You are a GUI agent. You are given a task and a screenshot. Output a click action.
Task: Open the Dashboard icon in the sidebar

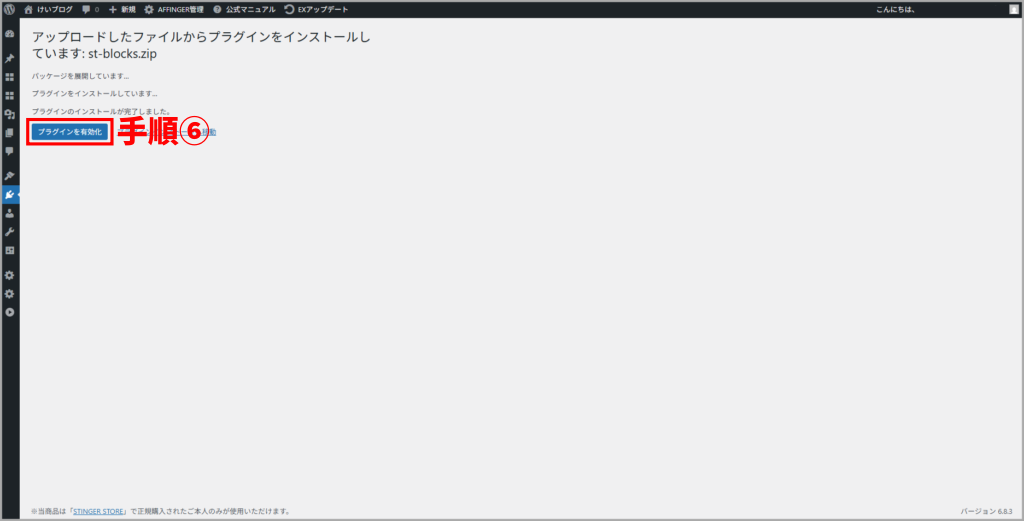[9, 34]
